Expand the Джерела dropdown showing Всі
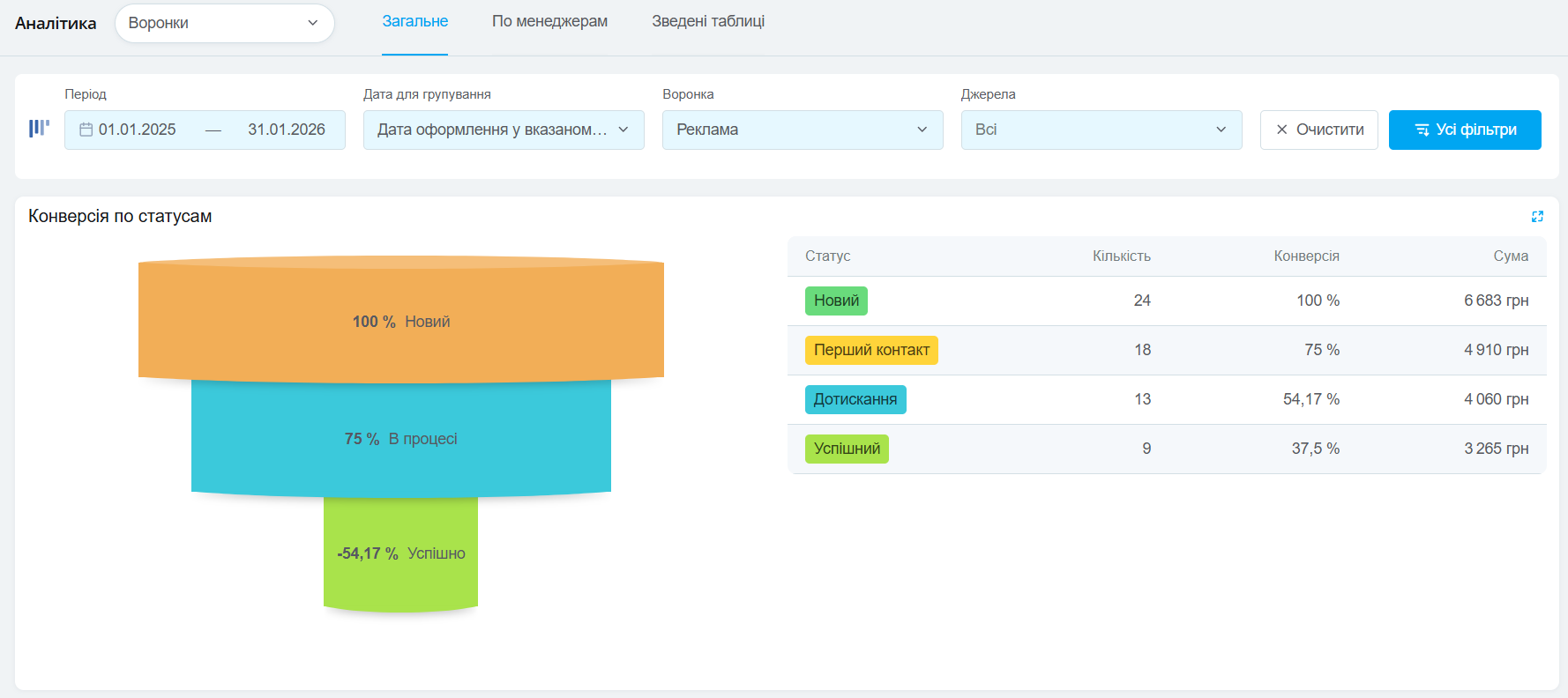 pos(1101,130)
